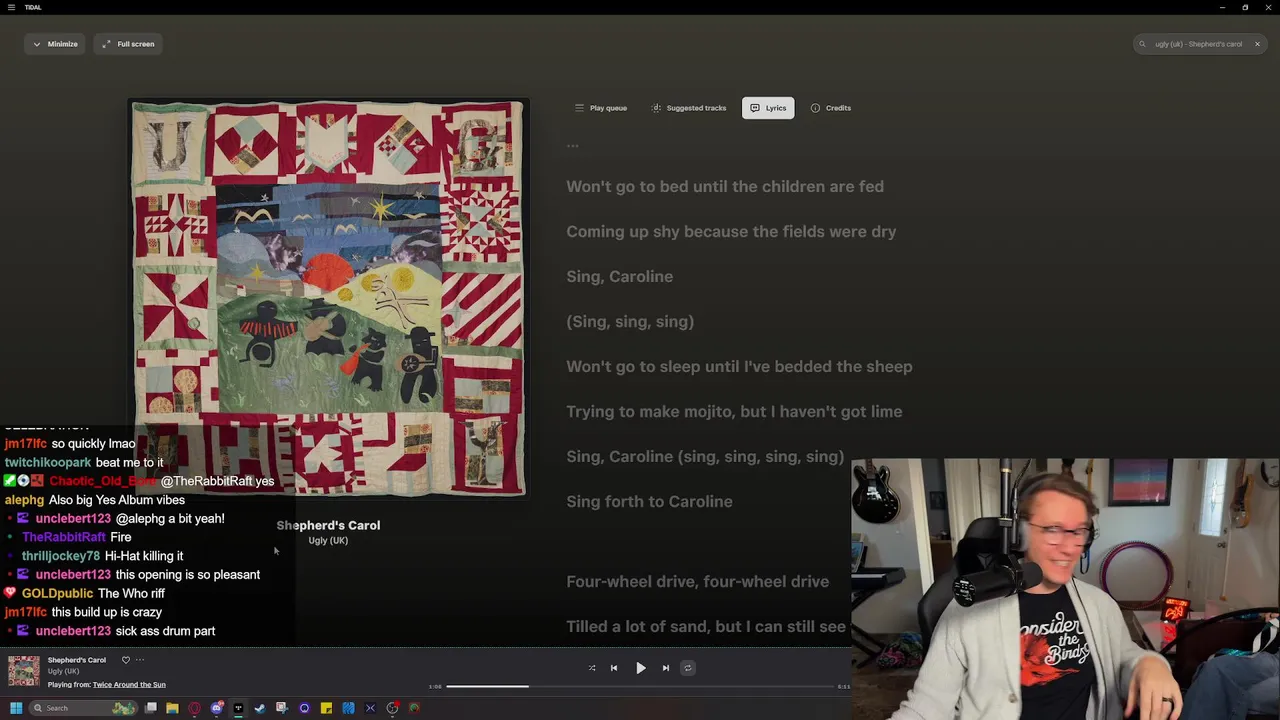Open Discord from the taskbar
This screenshot has width=1280, height=720.
click(217, 708)
